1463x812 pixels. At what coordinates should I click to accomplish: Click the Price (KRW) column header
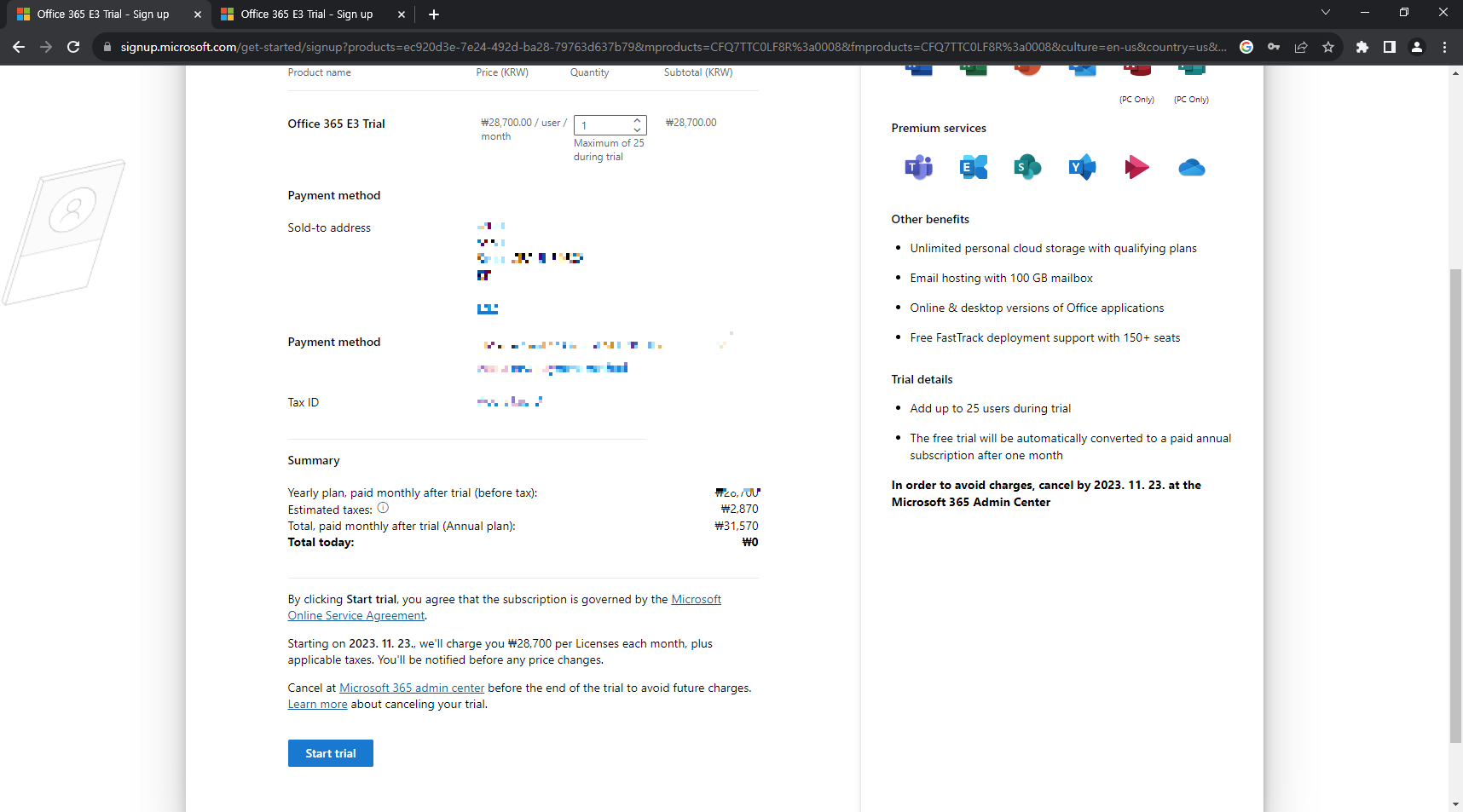tap(502, 72)
